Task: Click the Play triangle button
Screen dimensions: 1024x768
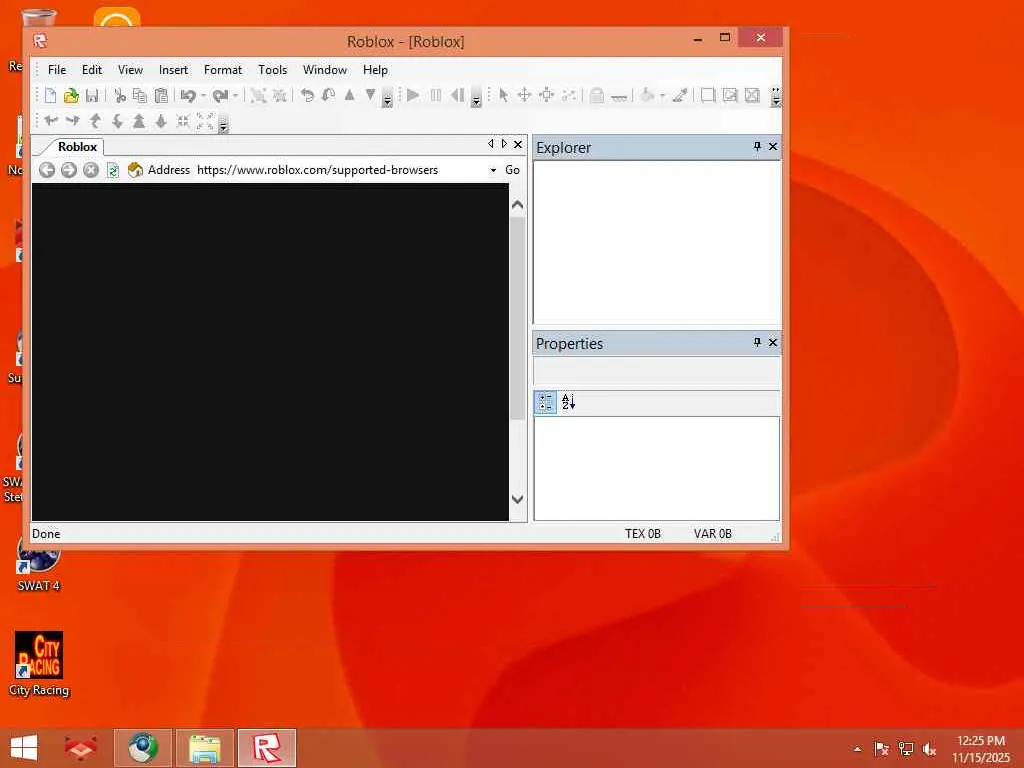Action: tap(413, 95)
